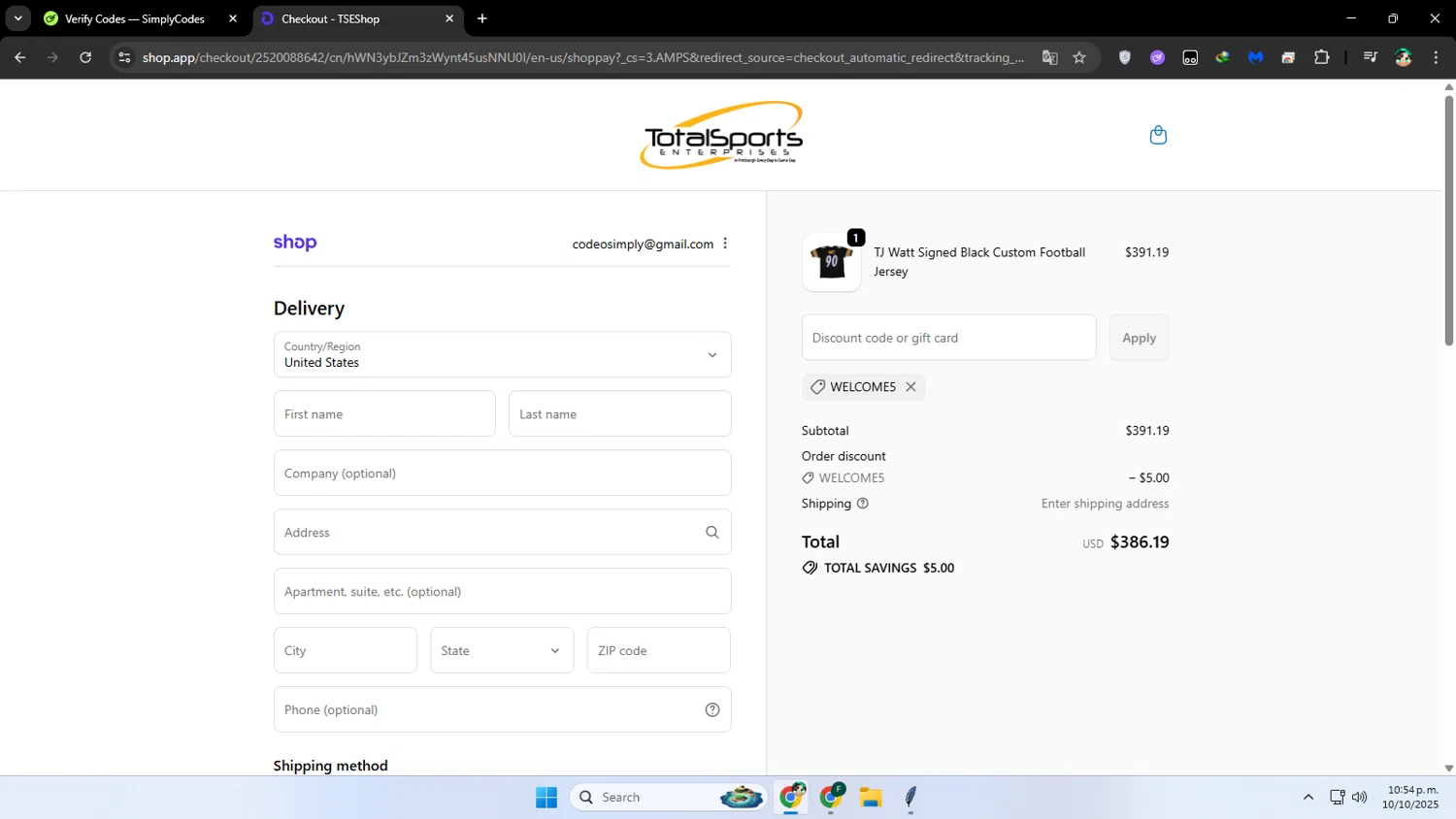Expand the Country/Region dropdown
Screen dimensions: 1456x819
[x=502, y=354]
